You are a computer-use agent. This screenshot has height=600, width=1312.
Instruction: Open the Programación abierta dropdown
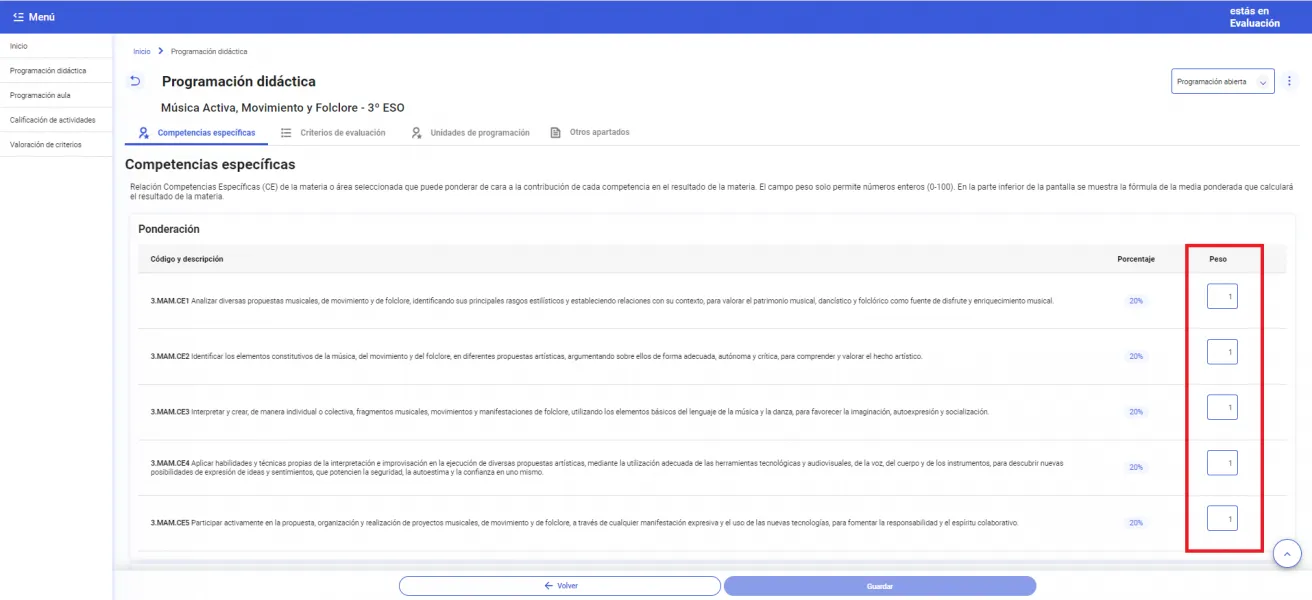point(1221,82)
